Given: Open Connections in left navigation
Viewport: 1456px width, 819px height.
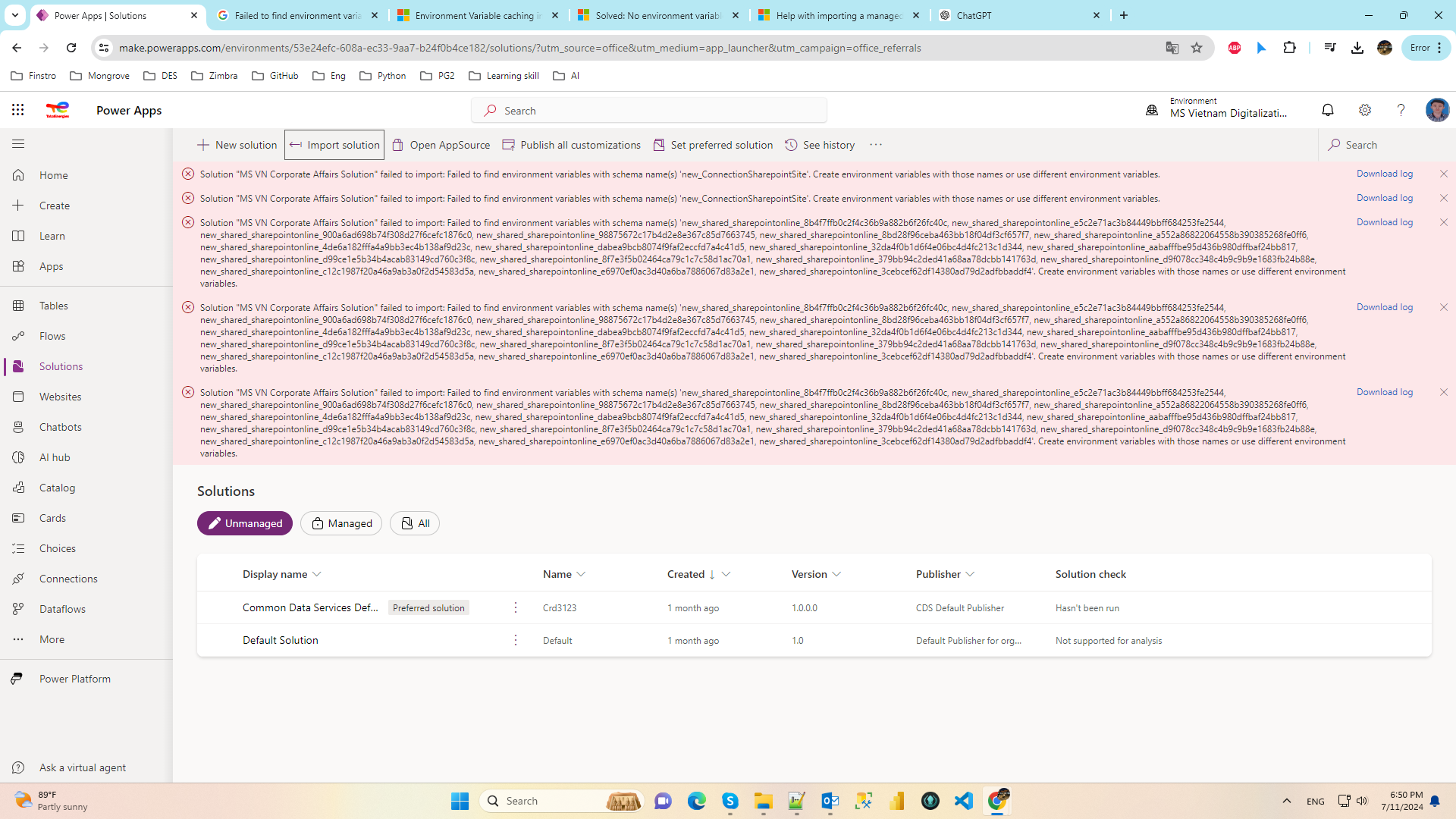Looking at the screenshot, I should (x=86, y=579).
